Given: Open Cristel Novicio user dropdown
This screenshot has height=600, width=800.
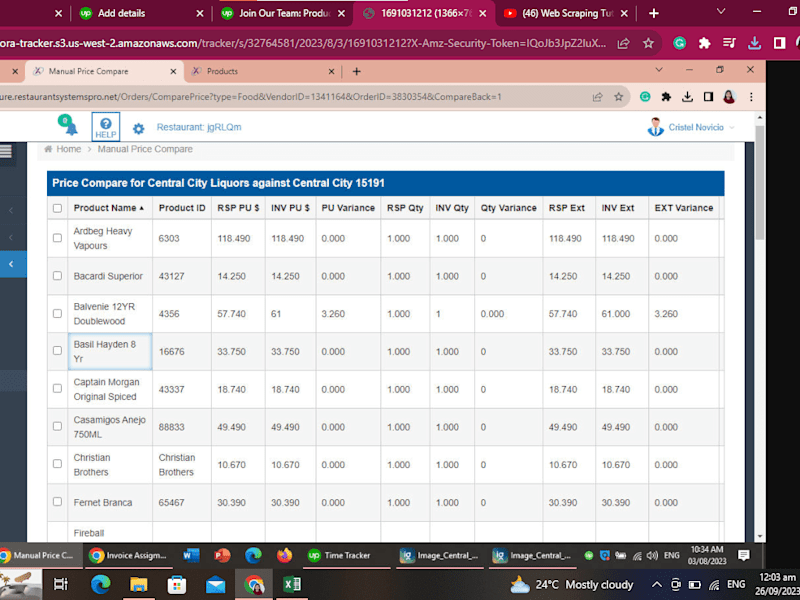Looking at the screenshot, I should (x=691, y=127).
